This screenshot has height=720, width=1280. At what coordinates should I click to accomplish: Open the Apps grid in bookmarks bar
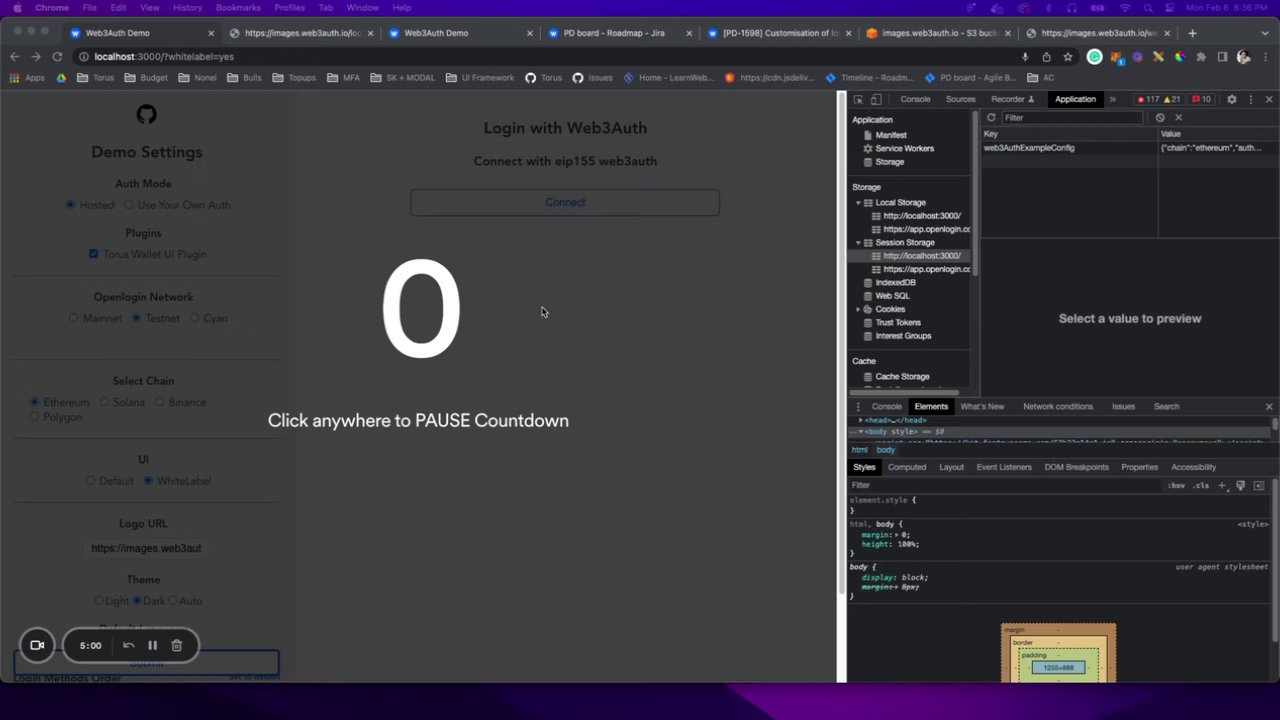tap(29, 77)
